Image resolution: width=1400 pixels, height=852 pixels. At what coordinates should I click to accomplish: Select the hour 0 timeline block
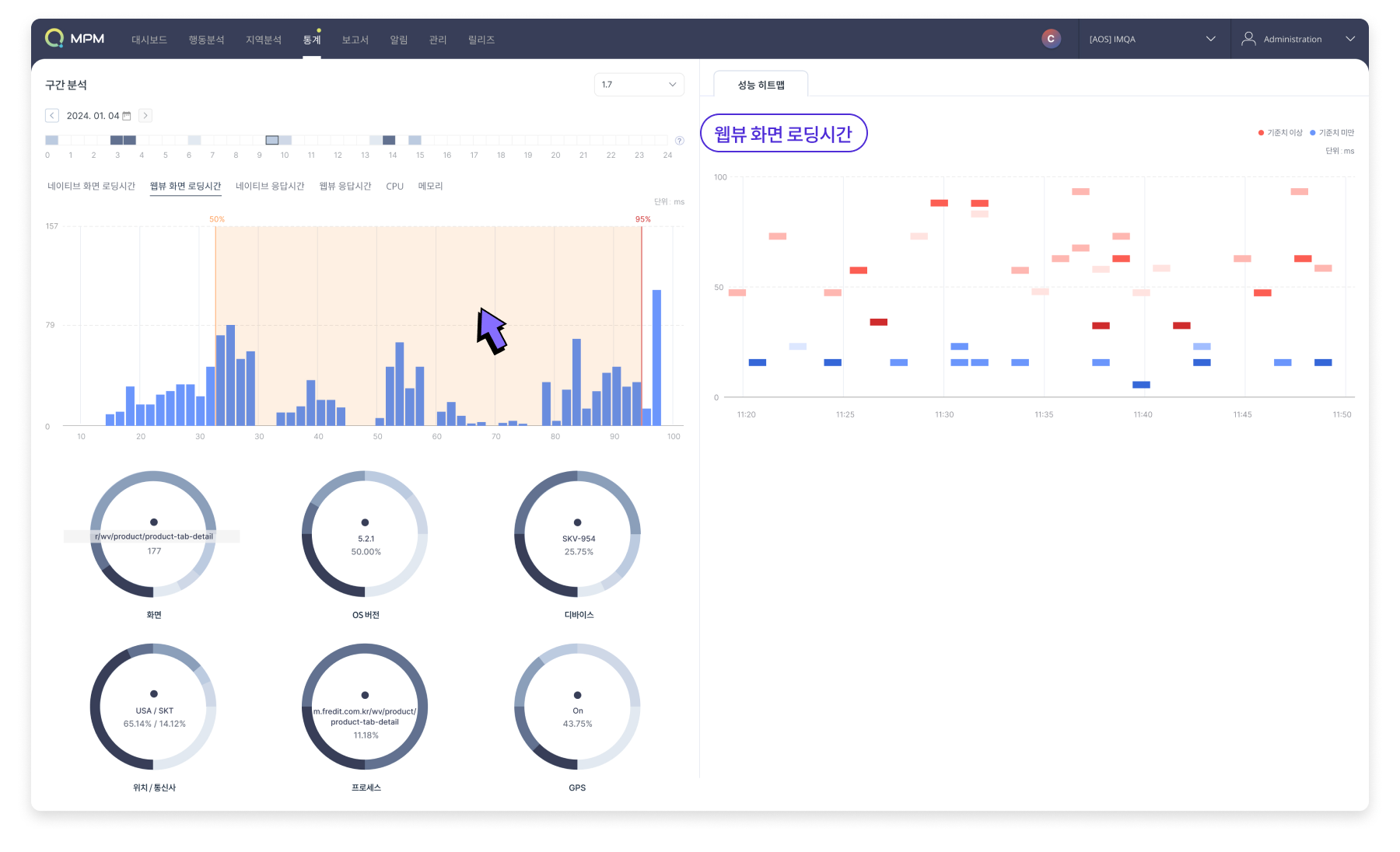click(x=52, y=140)
